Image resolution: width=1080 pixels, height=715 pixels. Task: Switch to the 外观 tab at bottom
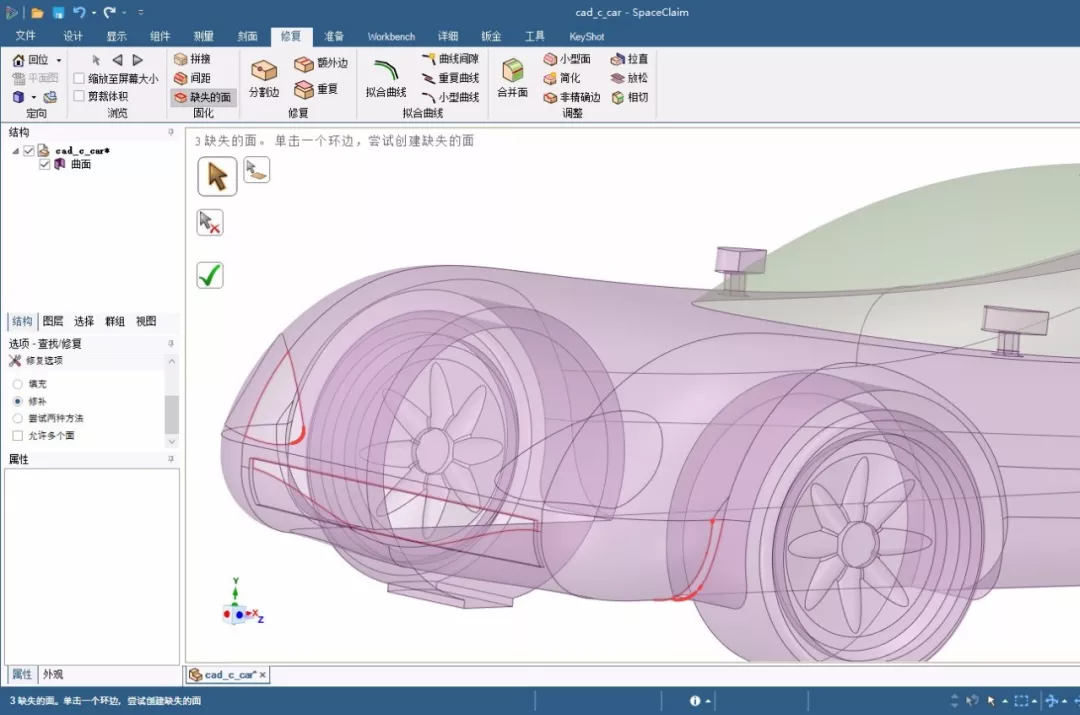tap(53, 674)
